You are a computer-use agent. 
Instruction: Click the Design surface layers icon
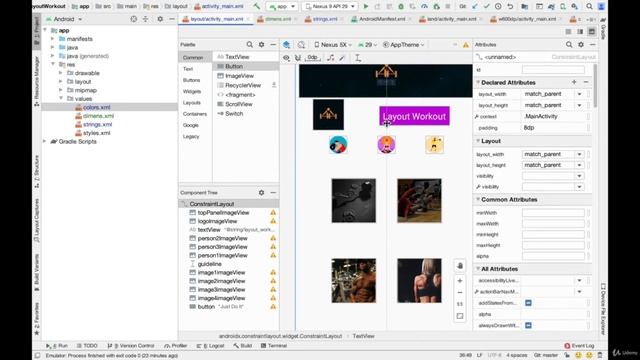tap(287, 45)
